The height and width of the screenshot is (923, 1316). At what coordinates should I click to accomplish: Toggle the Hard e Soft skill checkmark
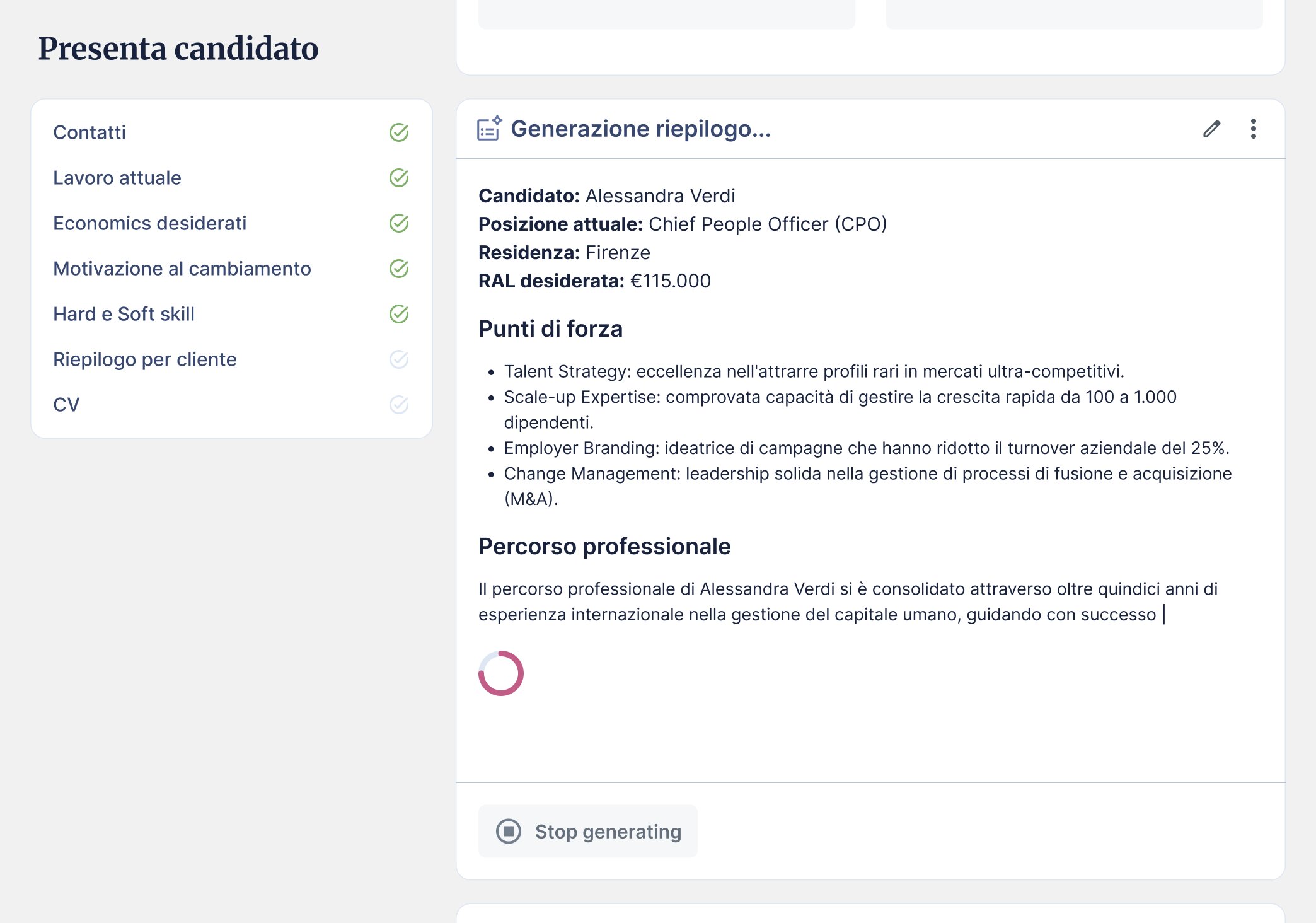pyautogui.click(x=399, y=314)
